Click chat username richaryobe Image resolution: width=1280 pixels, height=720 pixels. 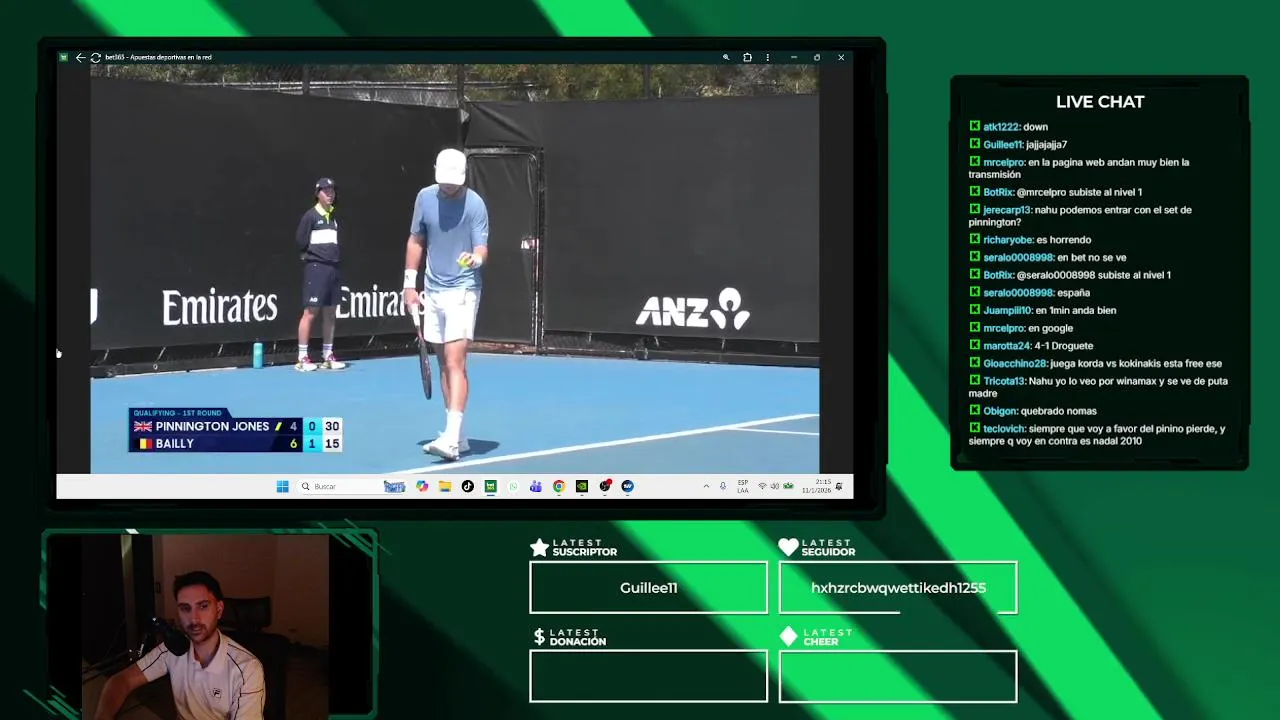pyautogui.click(x=1008, y=240)
